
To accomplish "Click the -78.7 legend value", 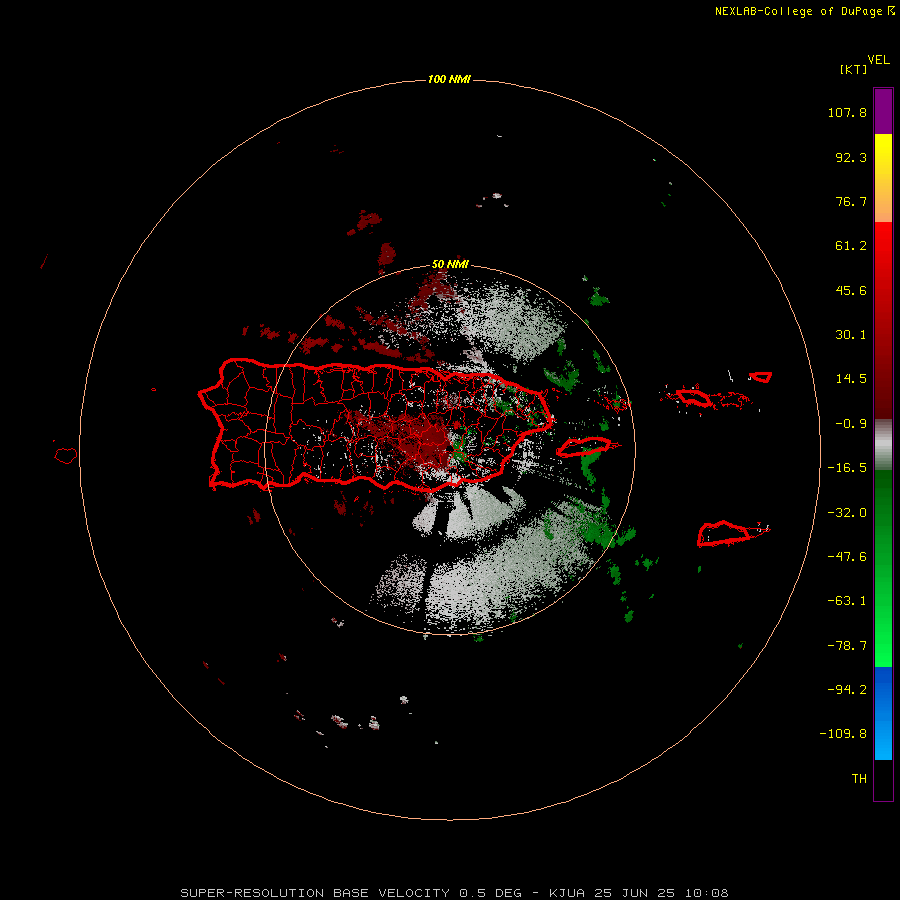I will coord(847,646).
